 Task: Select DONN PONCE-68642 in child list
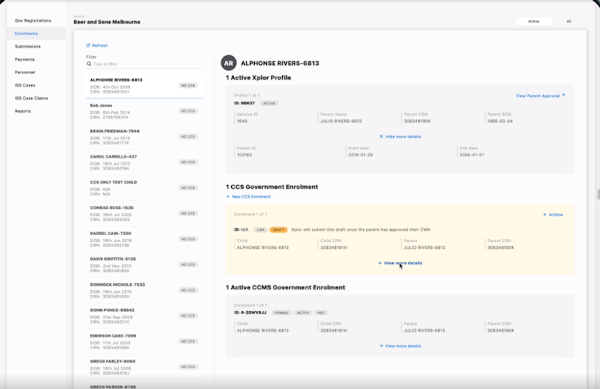tap(144, 316)
